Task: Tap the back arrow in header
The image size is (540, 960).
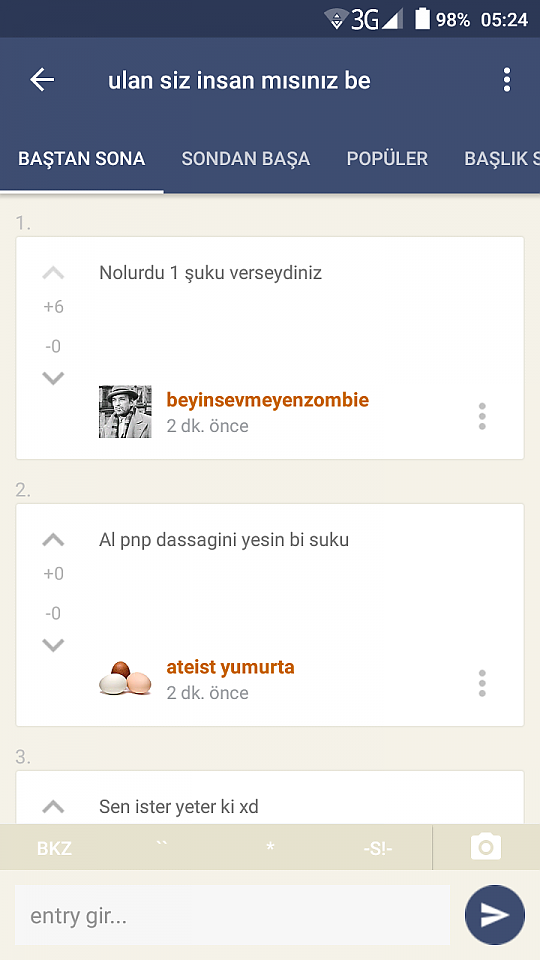Action: pos(42,80)
